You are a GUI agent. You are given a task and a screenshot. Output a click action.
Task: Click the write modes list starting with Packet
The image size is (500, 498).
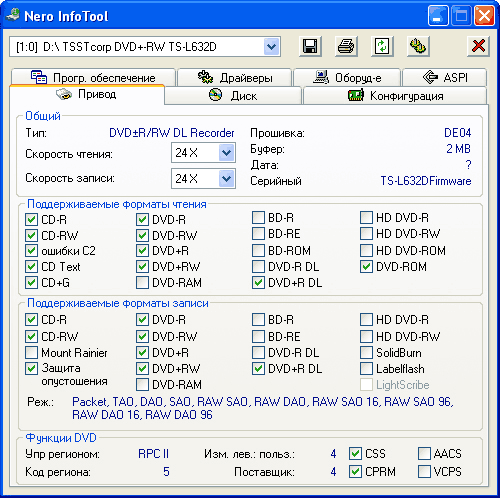click(263, 408)
